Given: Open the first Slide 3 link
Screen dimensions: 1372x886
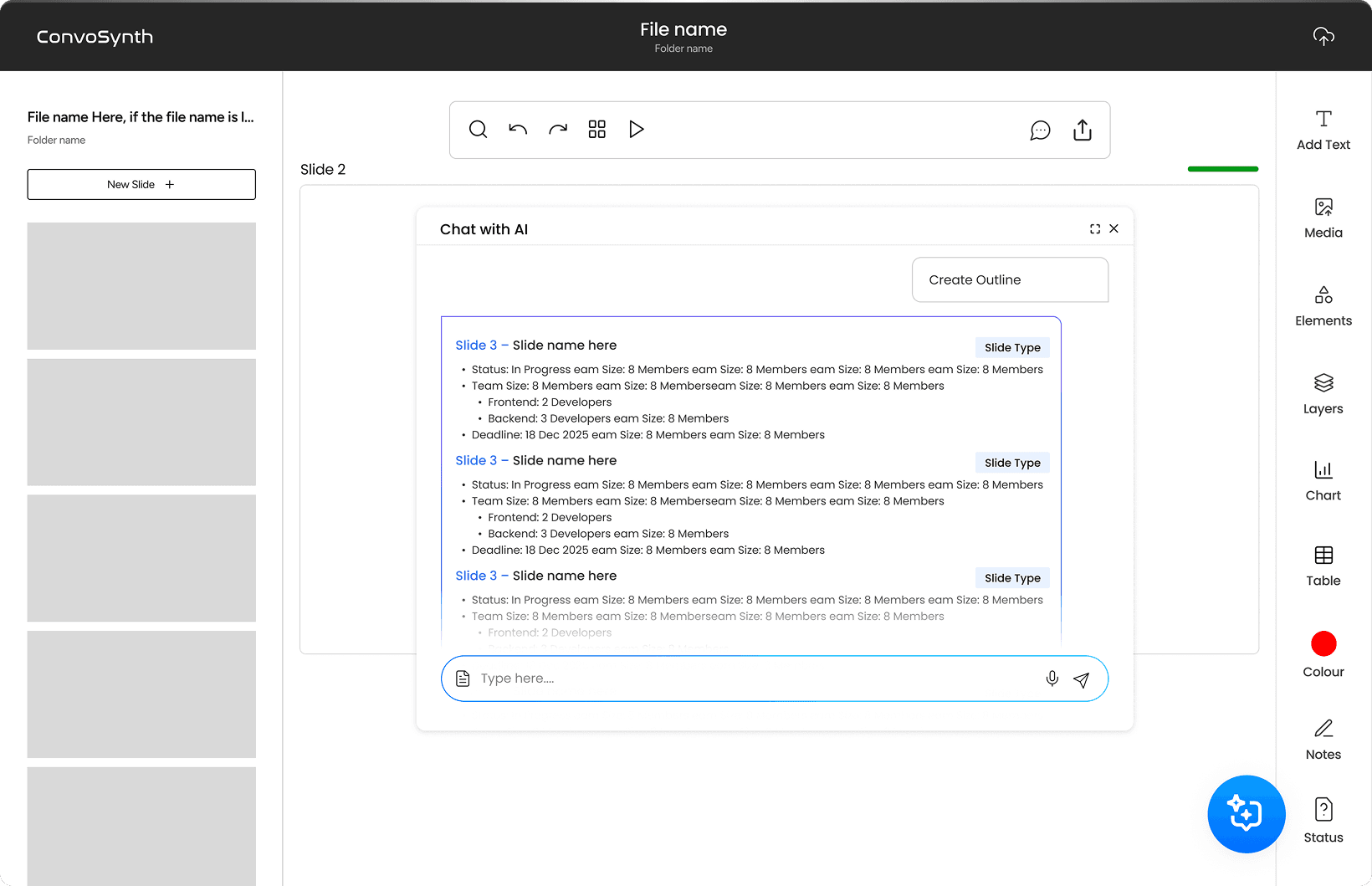Looking at the screenshot, I should click(479, 345).
